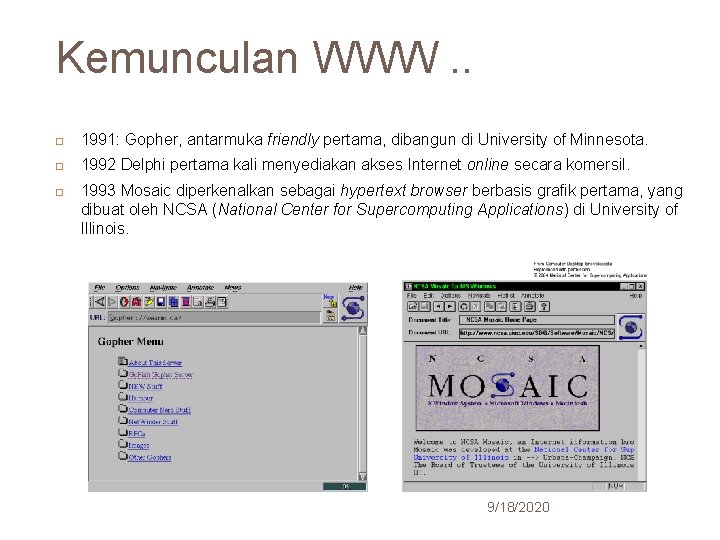Open the RFCs link in the Gopher Menu
720x540 pixels.
pyautogui.click(x=137, y=433)
